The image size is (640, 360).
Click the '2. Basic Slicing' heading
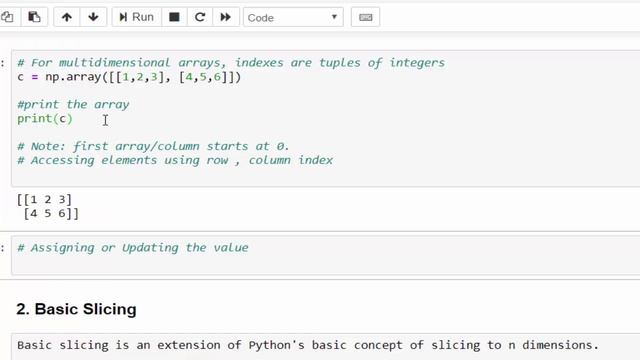76,309
